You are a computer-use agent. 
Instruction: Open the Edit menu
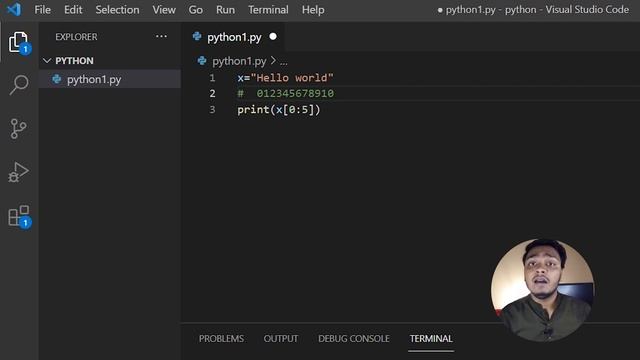pyautogui.click(x=73, y=9)
